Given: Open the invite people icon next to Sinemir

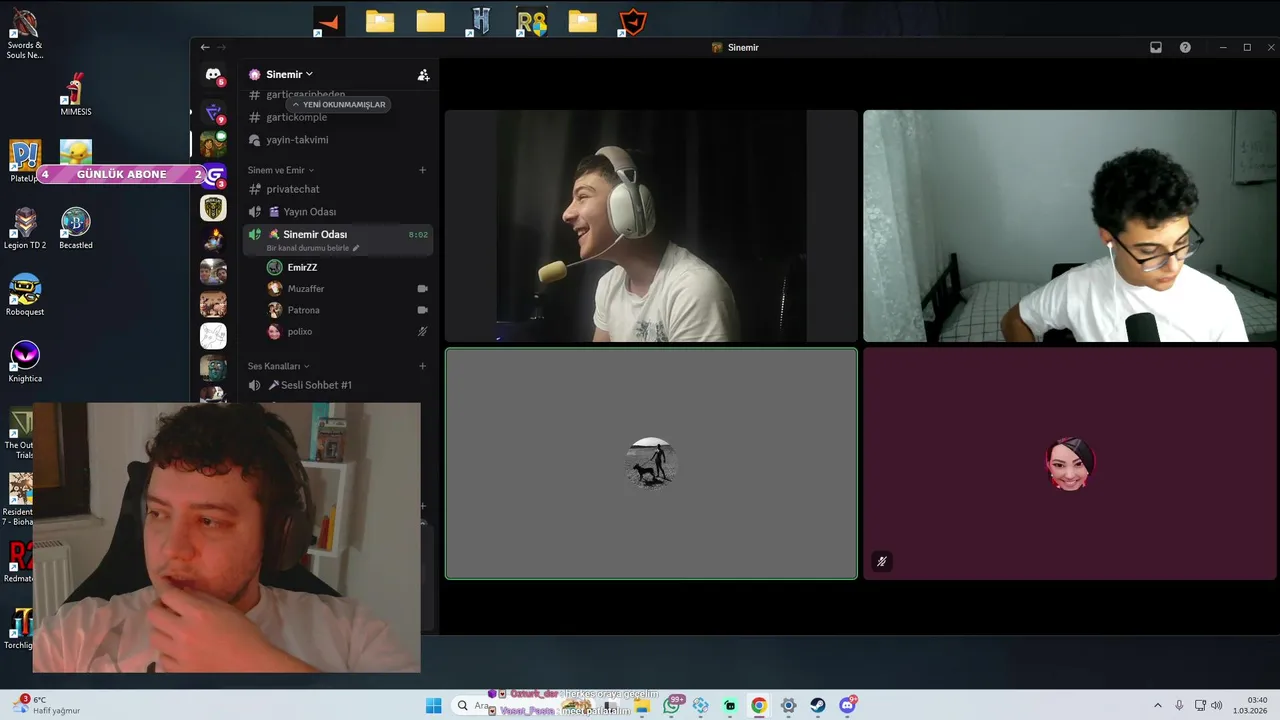Looking at the screenshot, I should (x=423, y=75).
